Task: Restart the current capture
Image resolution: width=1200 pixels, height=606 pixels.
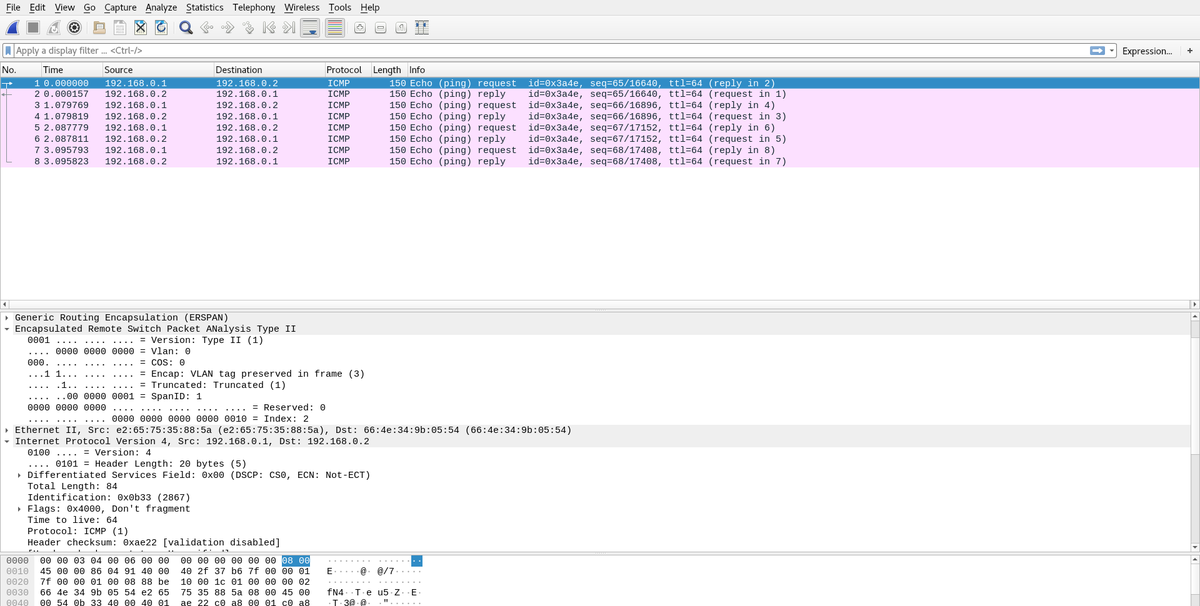Action: tap(54, 28)
